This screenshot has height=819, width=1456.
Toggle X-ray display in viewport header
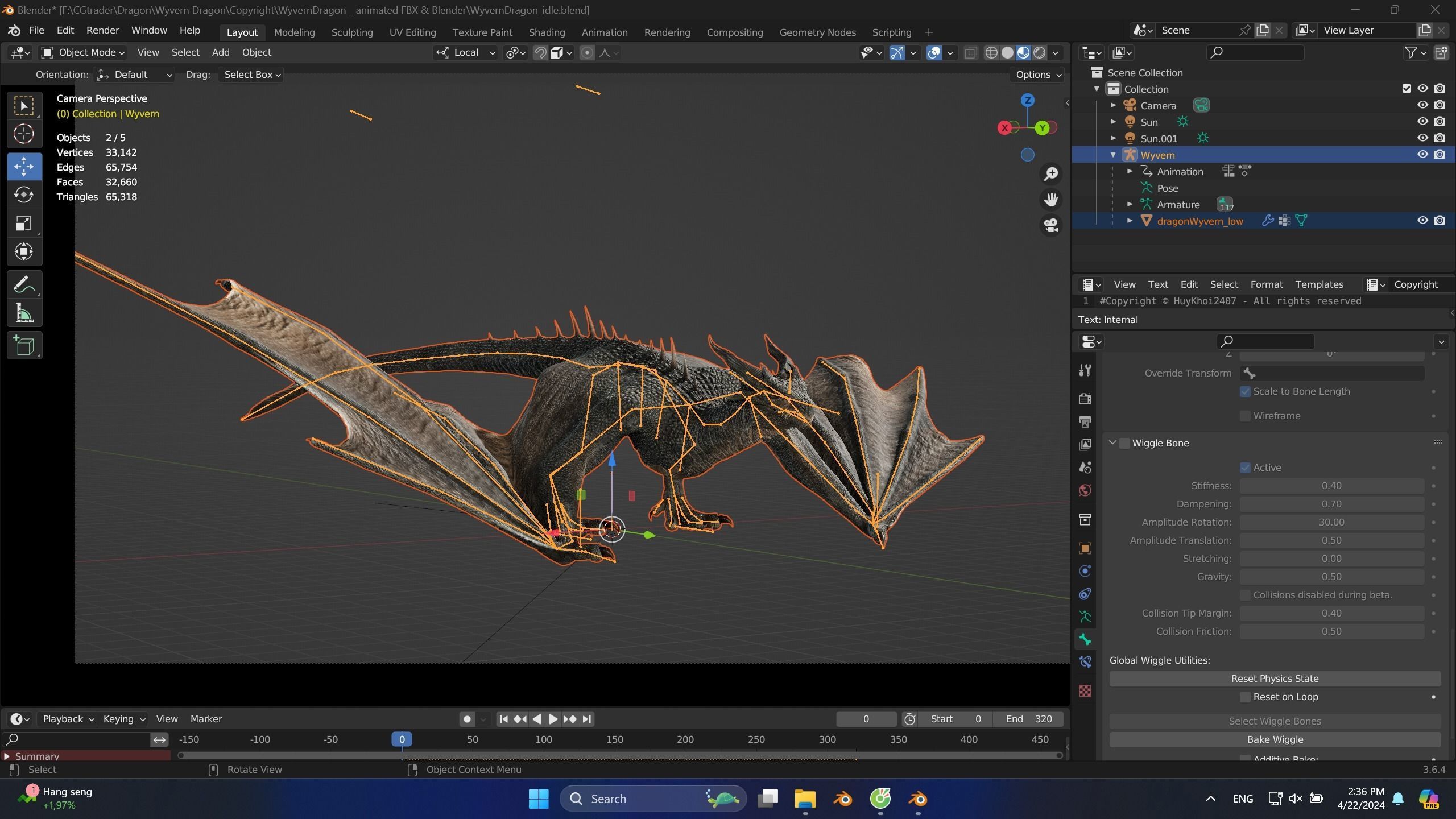point(970,53)
